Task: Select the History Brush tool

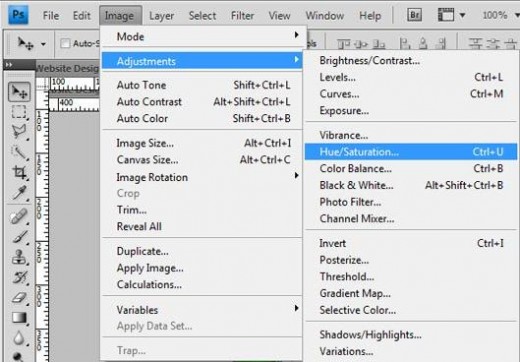Action: pos(19,277)
